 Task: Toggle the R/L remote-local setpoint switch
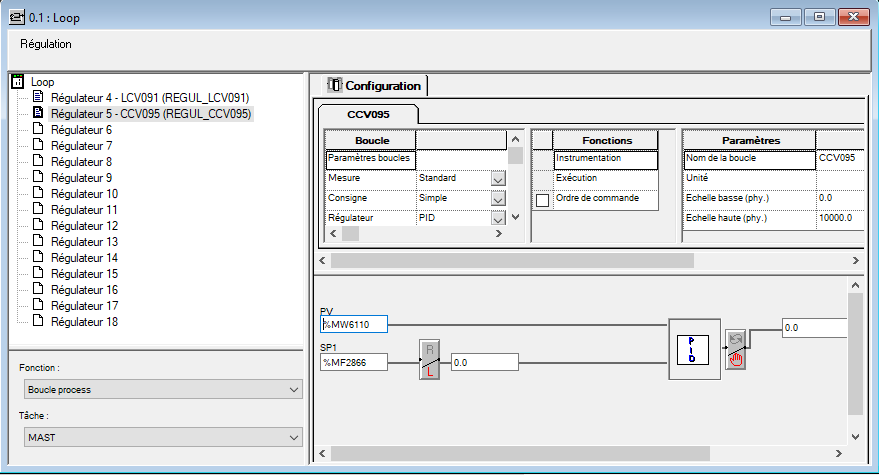tap(430, 361)
